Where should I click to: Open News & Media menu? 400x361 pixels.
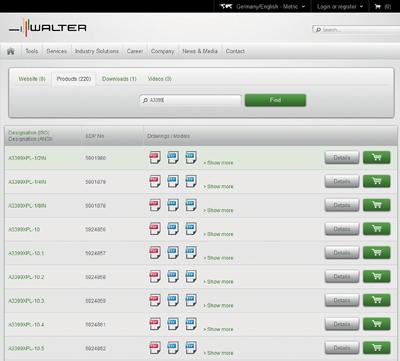pos(200,51)
